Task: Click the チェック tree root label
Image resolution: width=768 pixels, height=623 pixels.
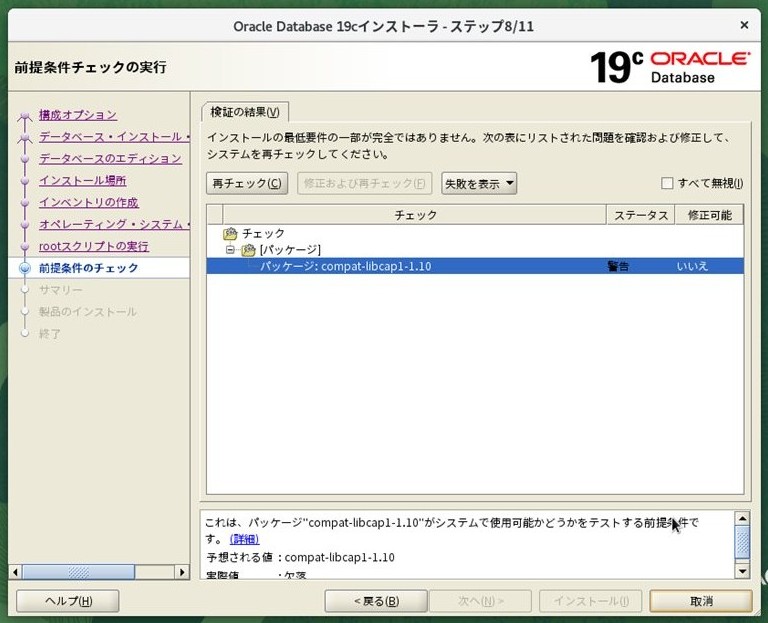Action: 263,234
